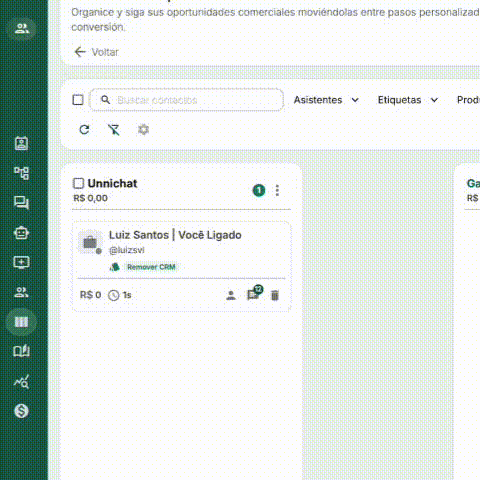The width and height of the screenshot is (480, 480).
Task: Click the @luizsvl handle text
Action: [127, 250]
